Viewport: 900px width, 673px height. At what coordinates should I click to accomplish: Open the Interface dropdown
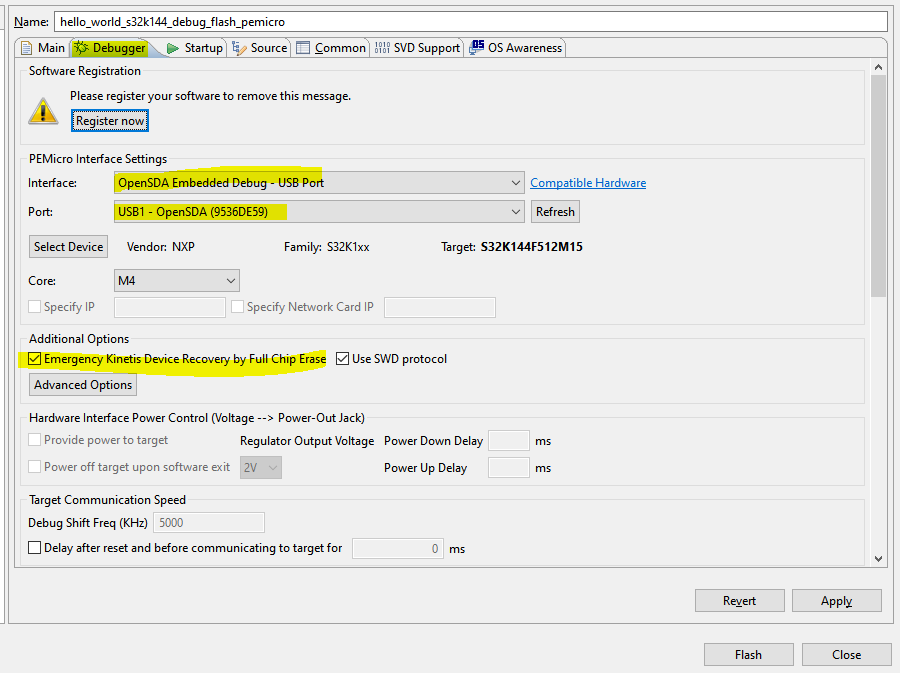coord(319,183)
